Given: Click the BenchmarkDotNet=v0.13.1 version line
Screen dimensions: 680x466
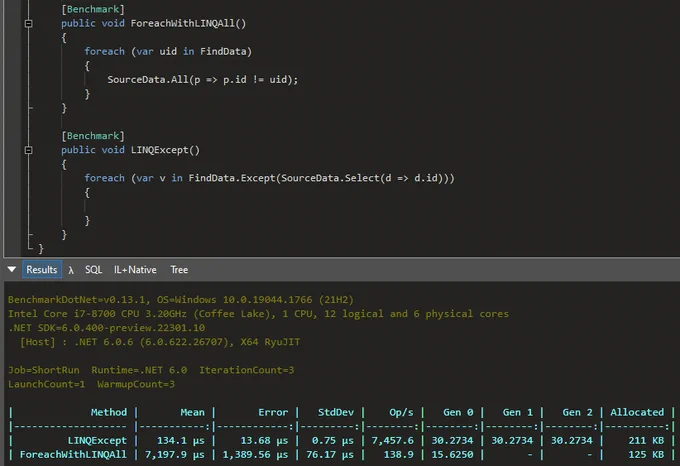Looking at the screenshot, I should 180,300.
